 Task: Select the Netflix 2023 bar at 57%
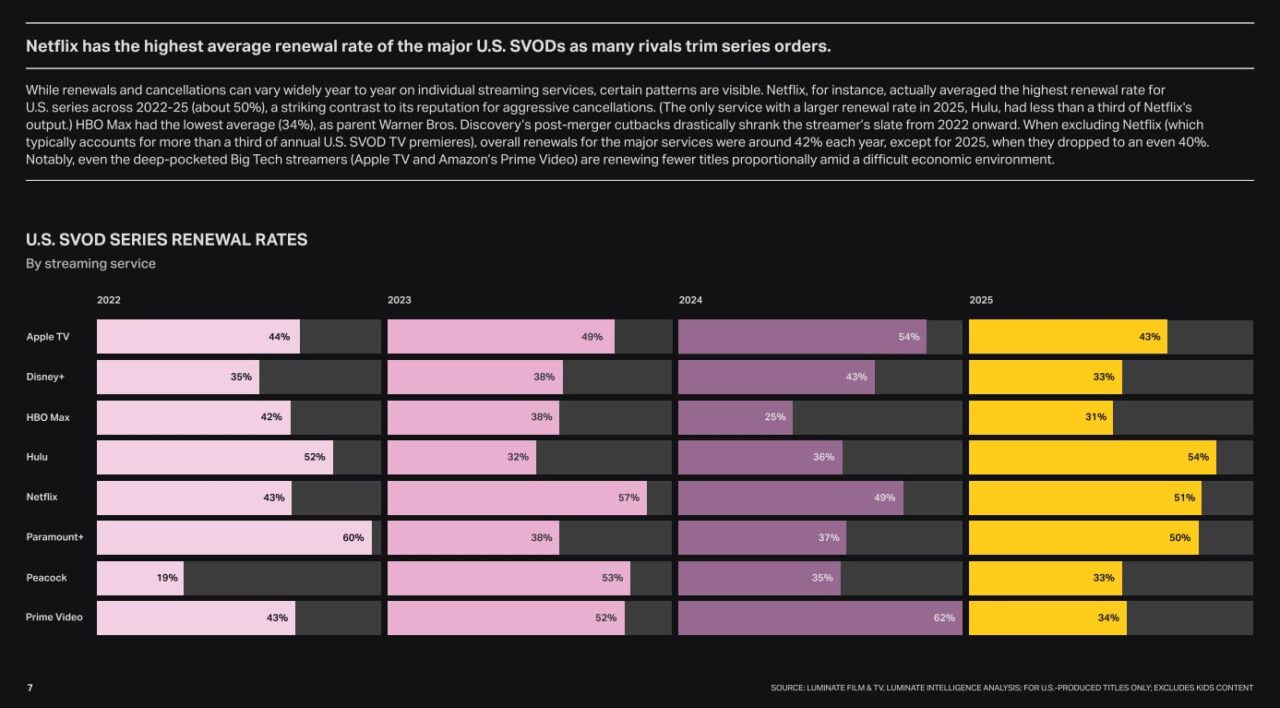(x=517, y=498)
